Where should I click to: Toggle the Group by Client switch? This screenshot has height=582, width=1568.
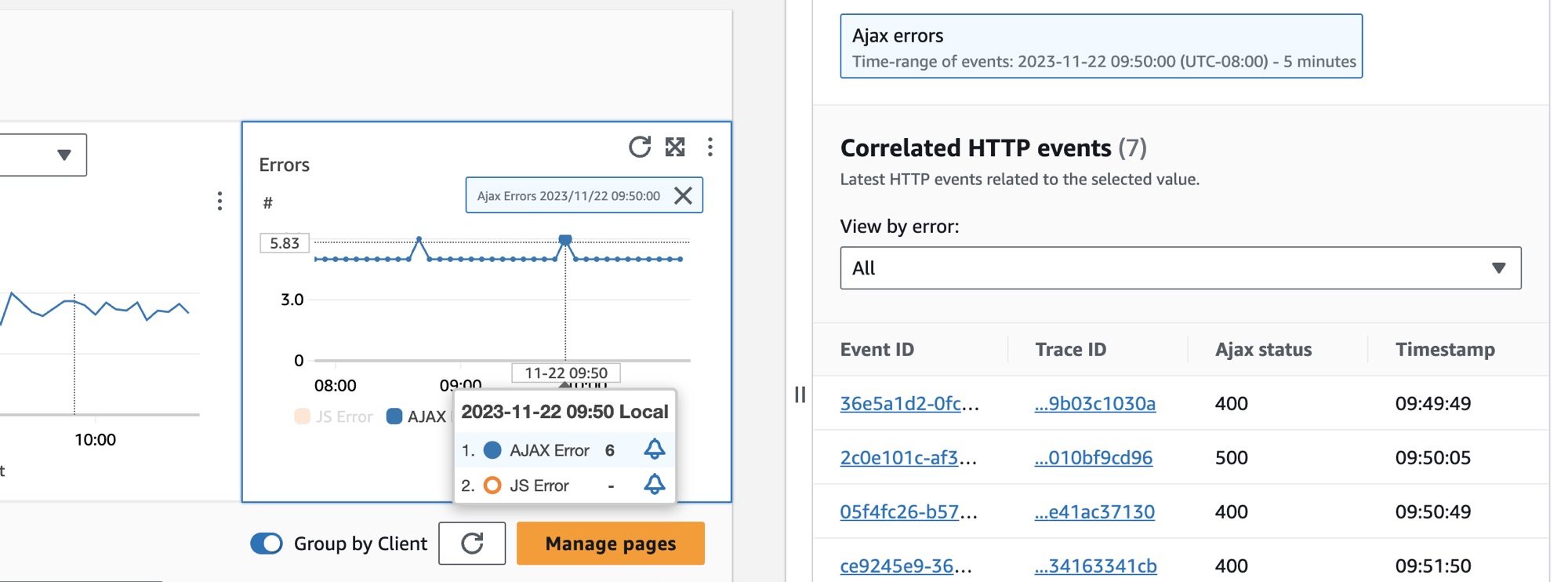point(267,544)
